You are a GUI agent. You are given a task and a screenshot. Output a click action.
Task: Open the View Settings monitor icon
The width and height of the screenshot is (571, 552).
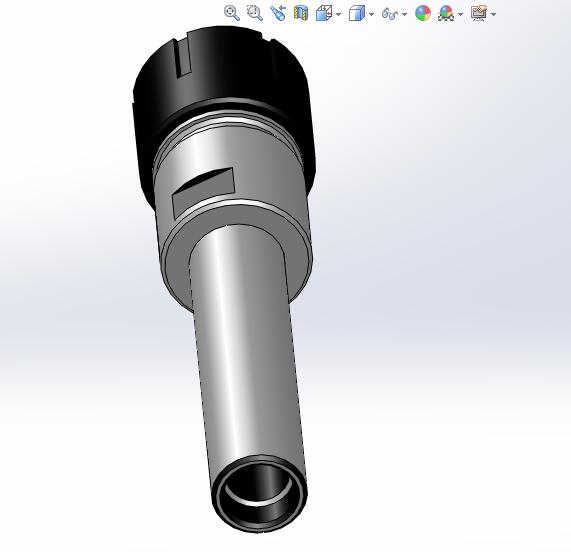click(x=479, y=13)
